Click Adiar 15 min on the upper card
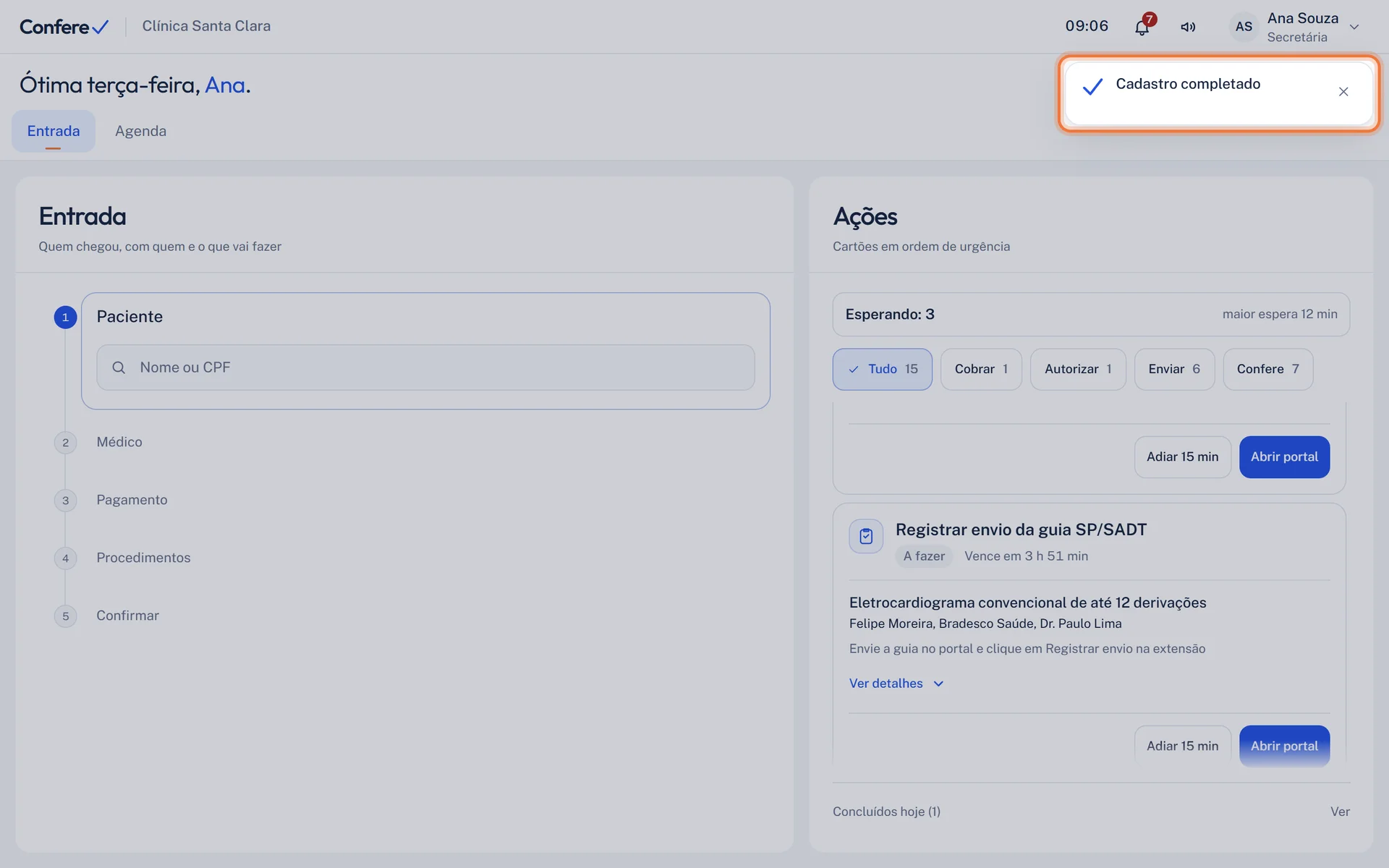 point(1182,457)
